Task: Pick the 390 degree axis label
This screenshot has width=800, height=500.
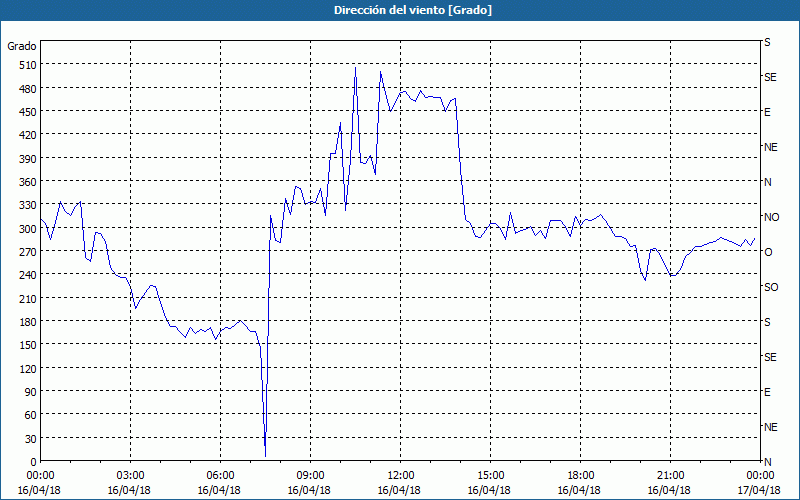Action: (28, 159)
